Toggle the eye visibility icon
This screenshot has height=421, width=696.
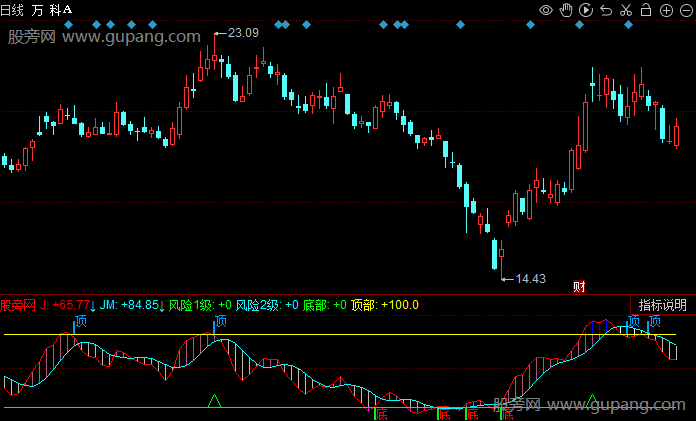[546, 10]
